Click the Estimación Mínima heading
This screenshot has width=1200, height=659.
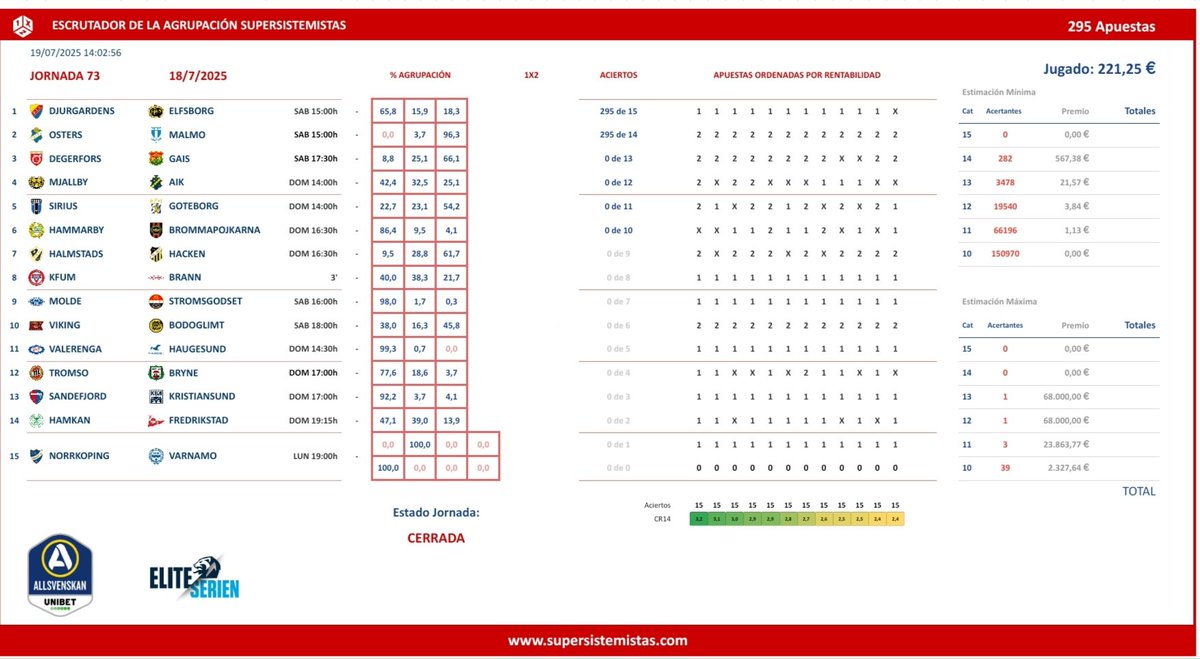998,92
